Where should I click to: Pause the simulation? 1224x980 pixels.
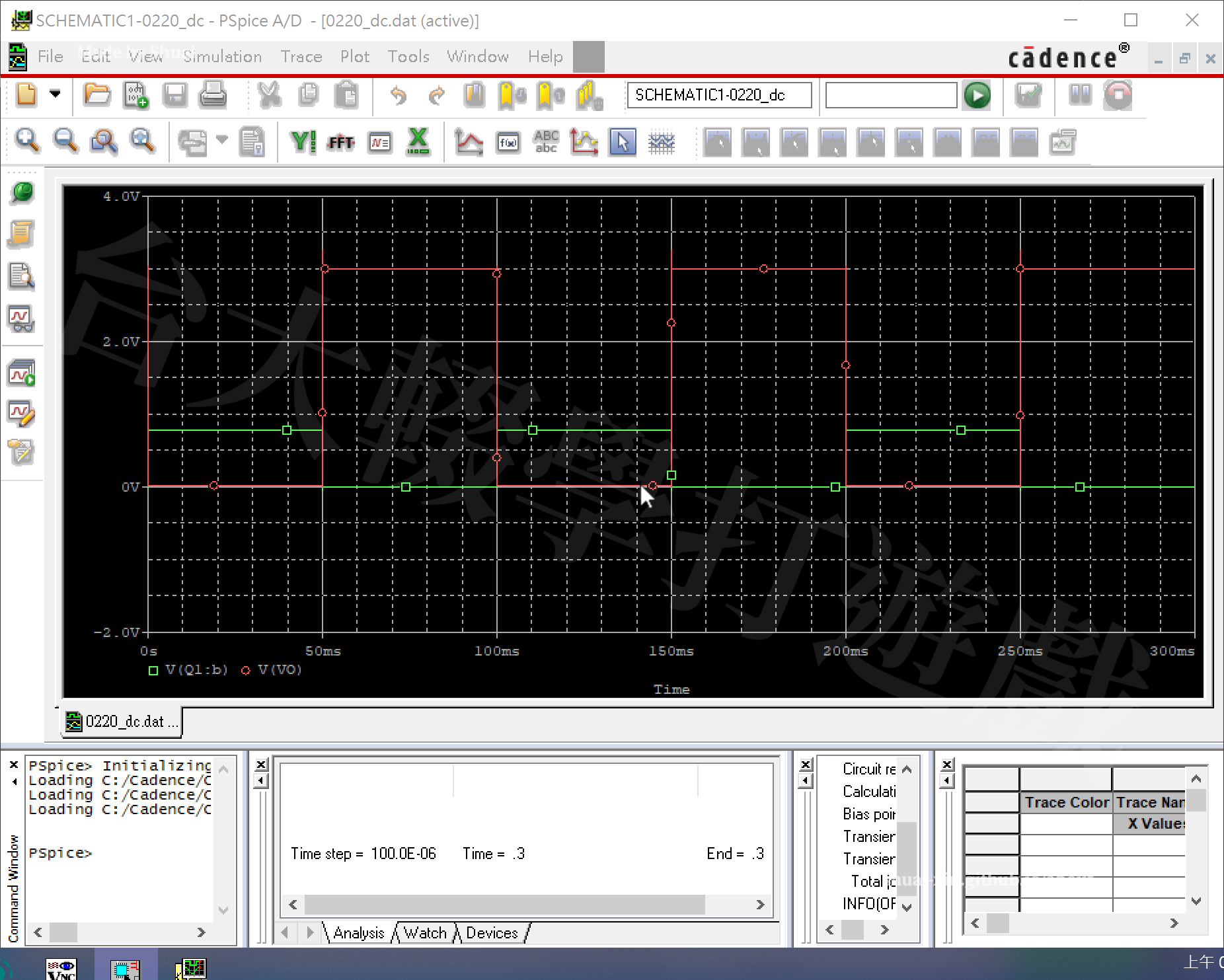click(x=1080, y=95)
